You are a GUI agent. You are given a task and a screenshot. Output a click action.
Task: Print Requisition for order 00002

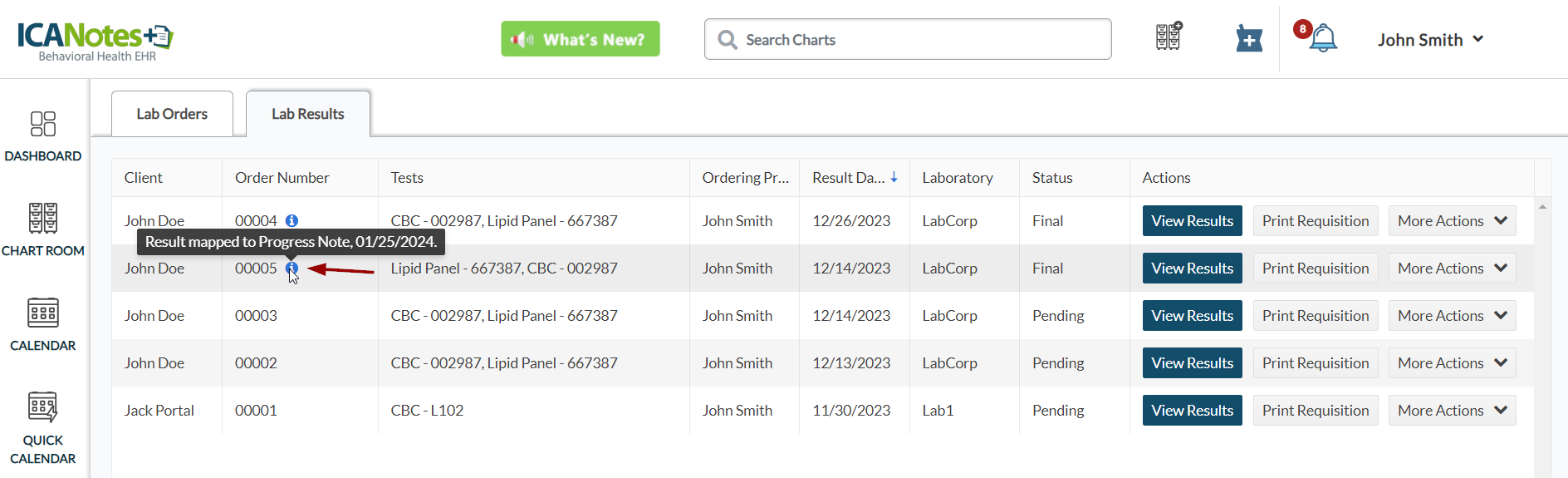point(1315,363)
